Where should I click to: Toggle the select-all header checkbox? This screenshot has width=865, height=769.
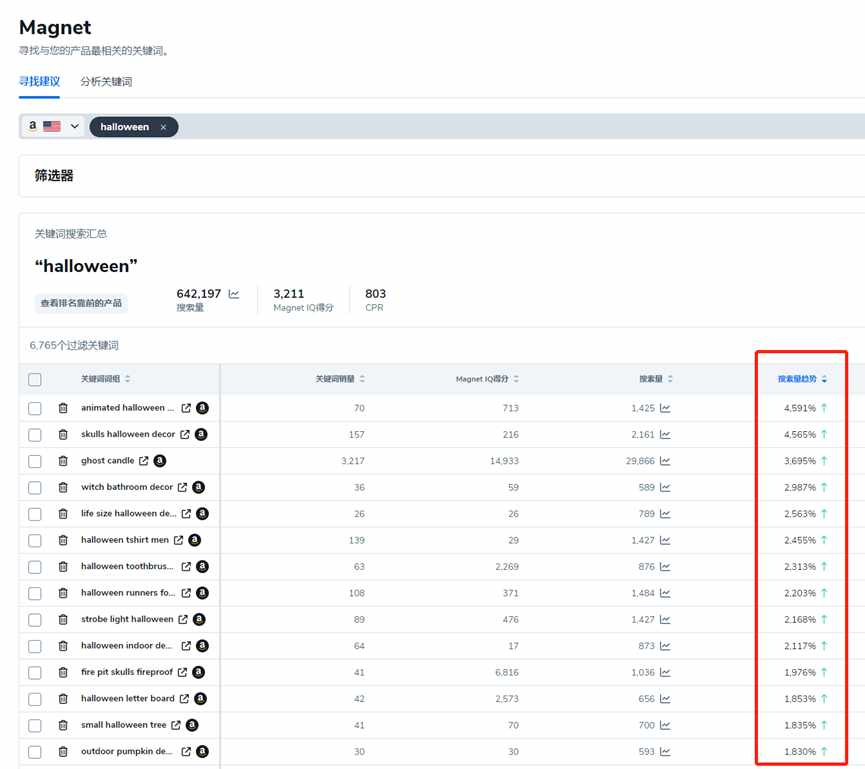(x=35, y=380)
